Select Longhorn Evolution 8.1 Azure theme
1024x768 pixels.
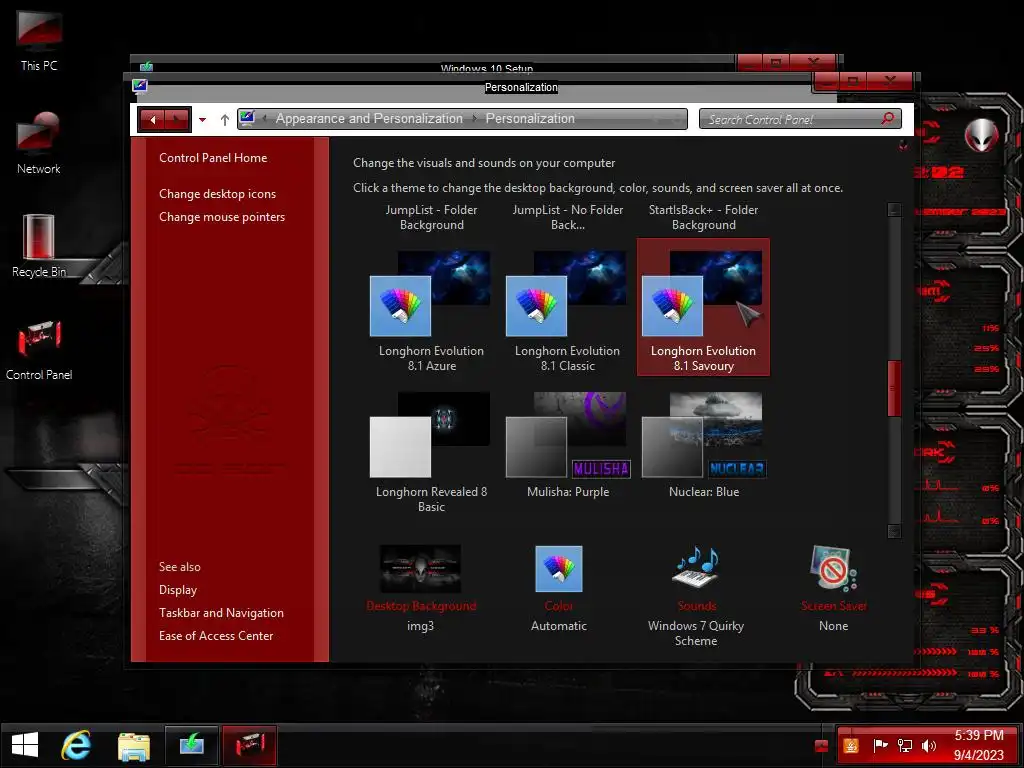click(x=431, y=308)
